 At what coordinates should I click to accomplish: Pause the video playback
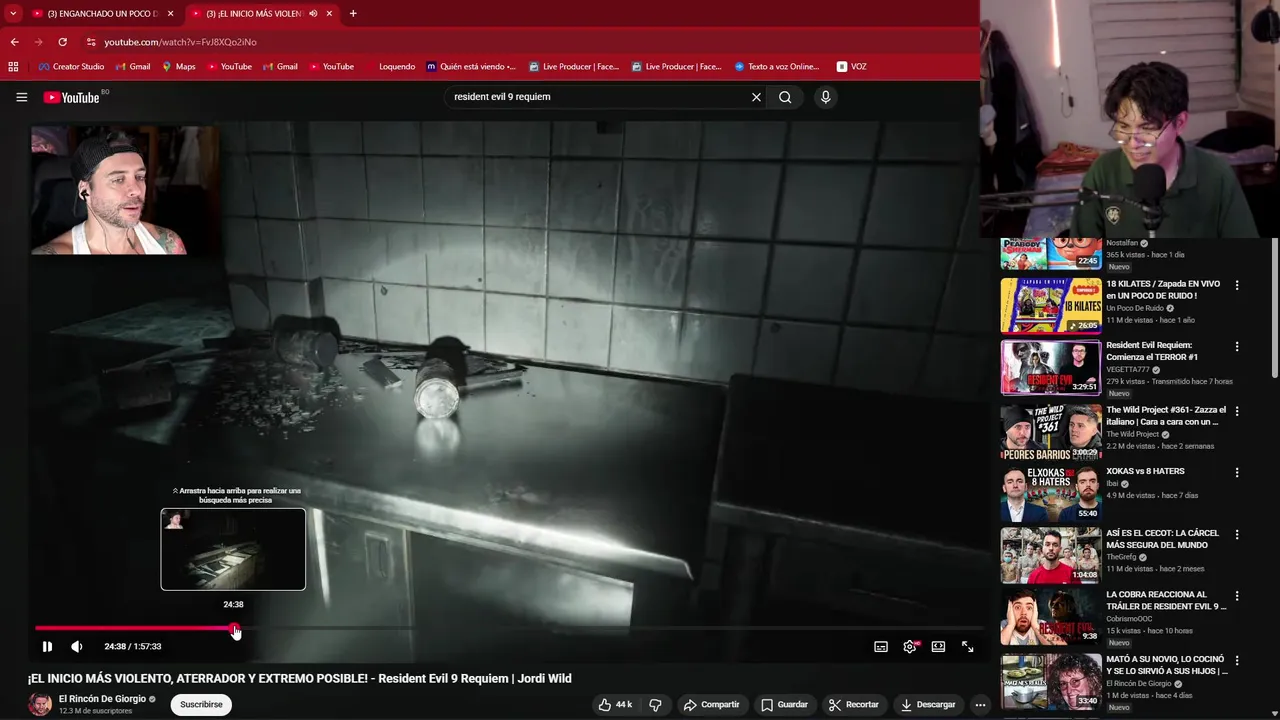coord(47,646)
